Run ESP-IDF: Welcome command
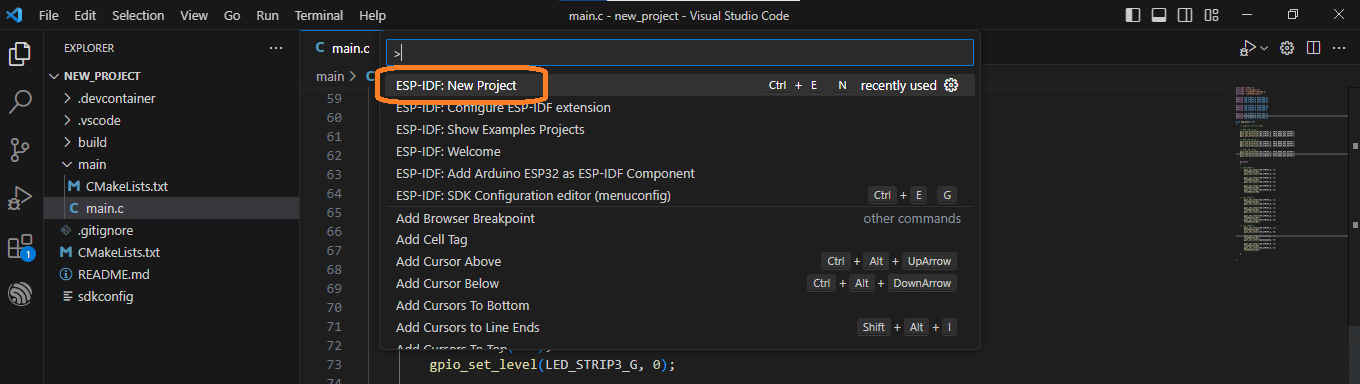The height and width of the screenshot is (384, 1360). [679, 151]
